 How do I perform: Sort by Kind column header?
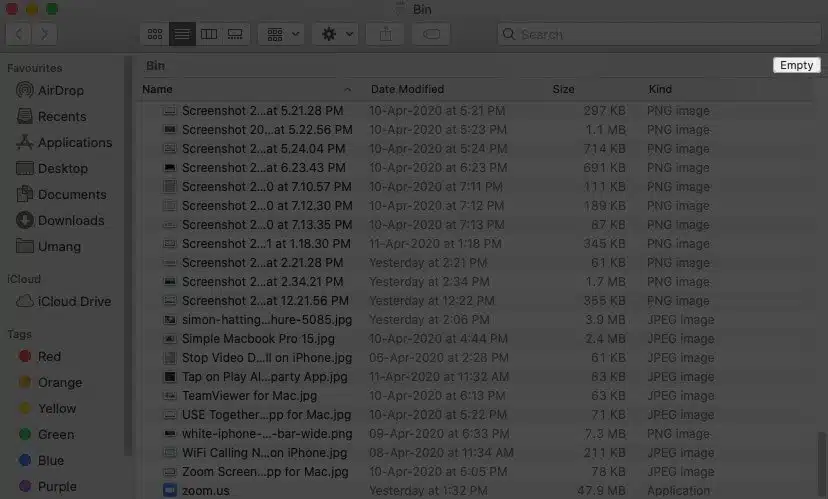(660, 89)
